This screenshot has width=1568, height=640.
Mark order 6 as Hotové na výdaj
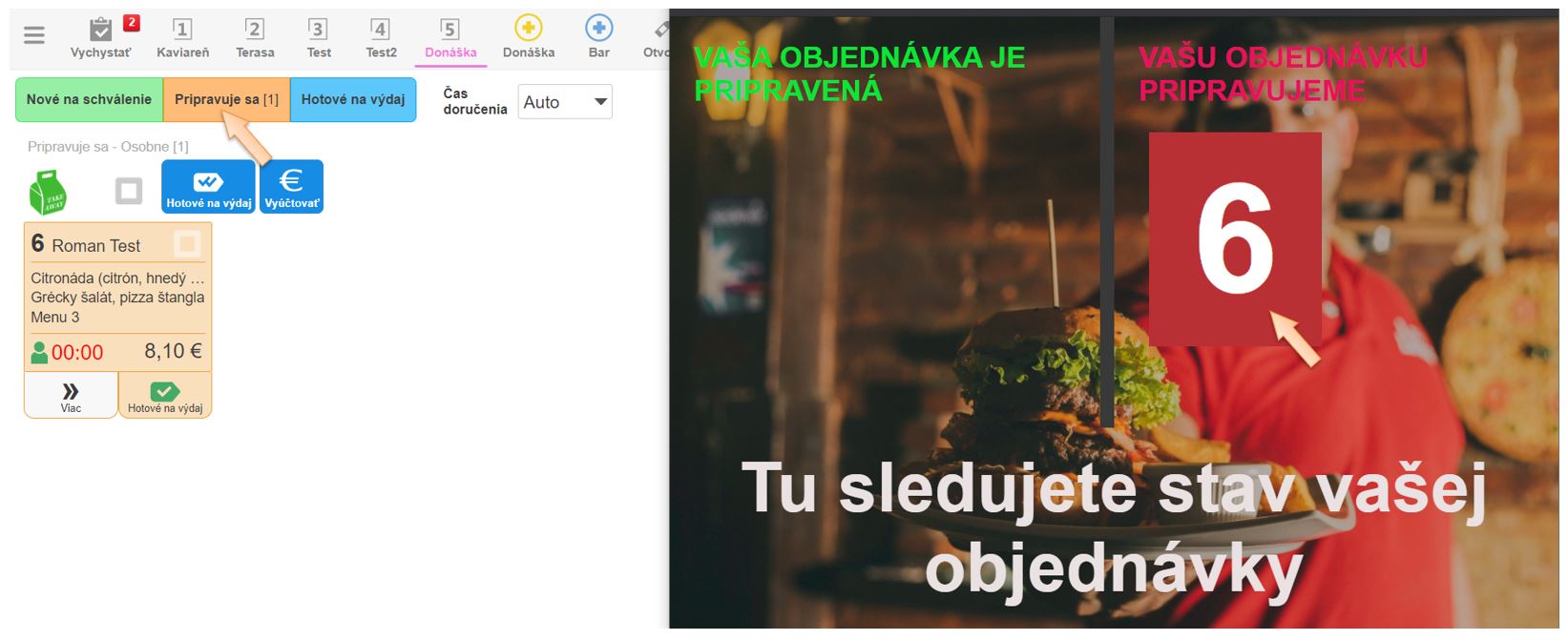pyautogui.click(x=165, y=395)
